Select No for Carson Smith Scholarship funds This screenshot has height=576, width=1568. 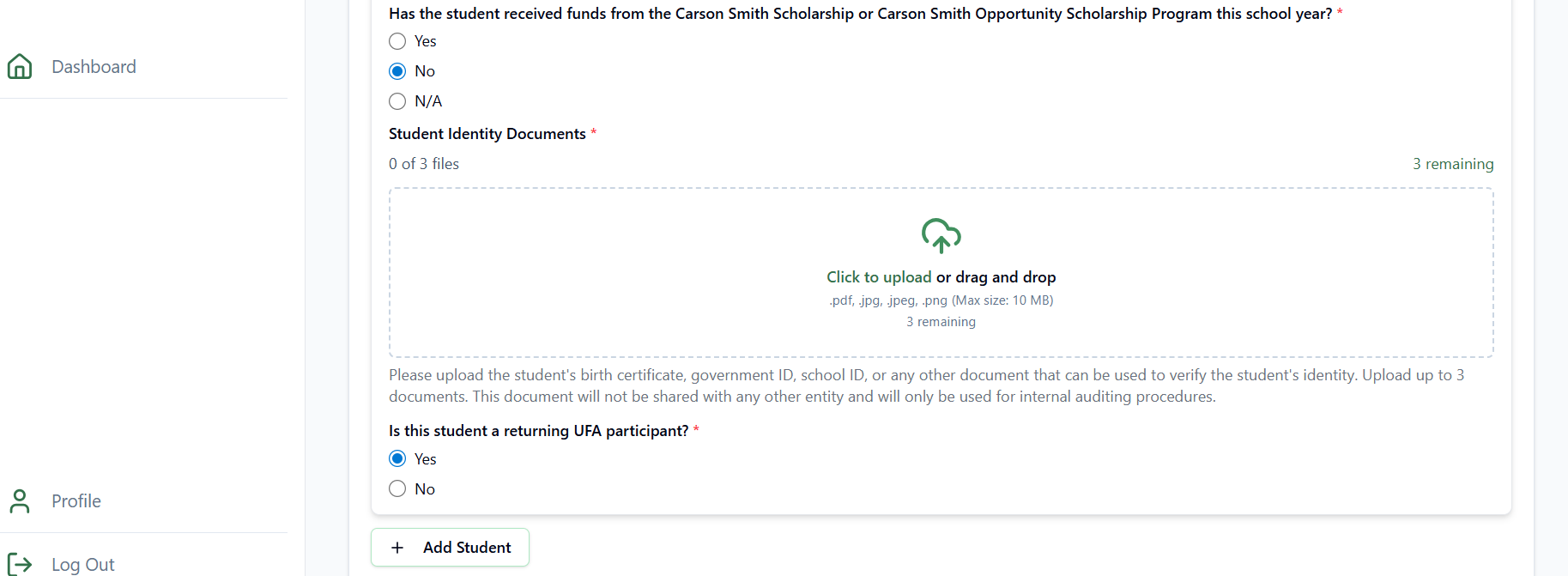point(397,71)
